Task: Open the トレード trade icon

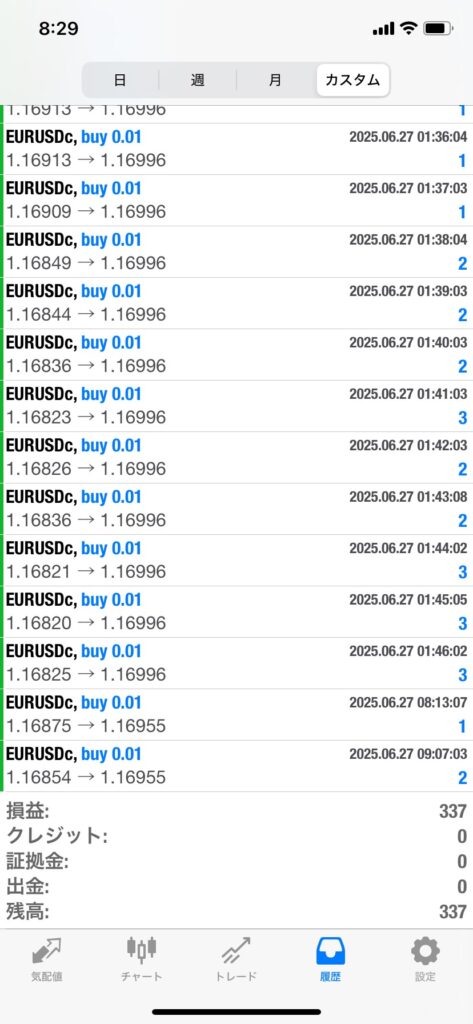Action: point(236,951)
